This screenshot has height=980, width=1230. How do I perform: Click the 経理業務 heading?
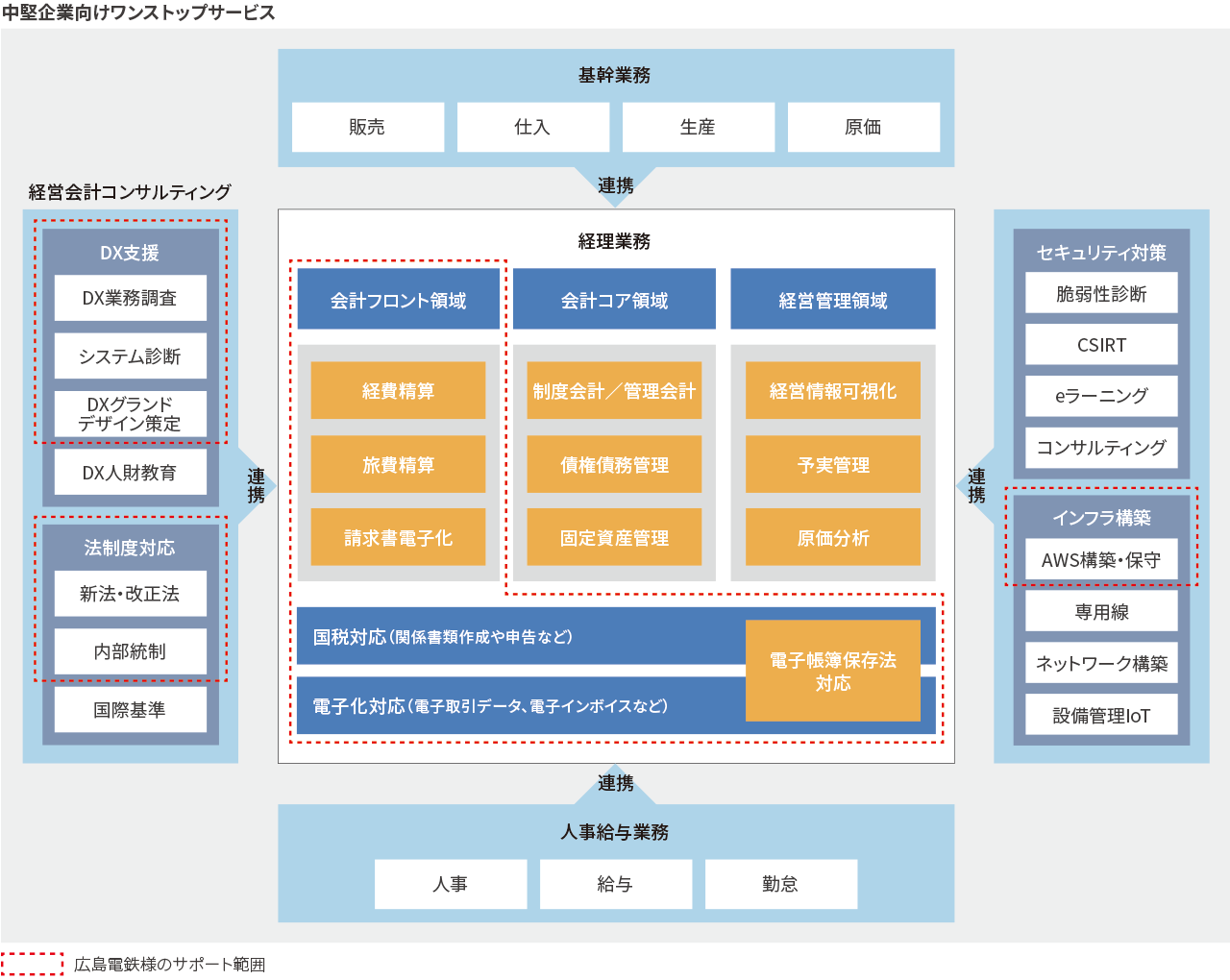point(615,241)
